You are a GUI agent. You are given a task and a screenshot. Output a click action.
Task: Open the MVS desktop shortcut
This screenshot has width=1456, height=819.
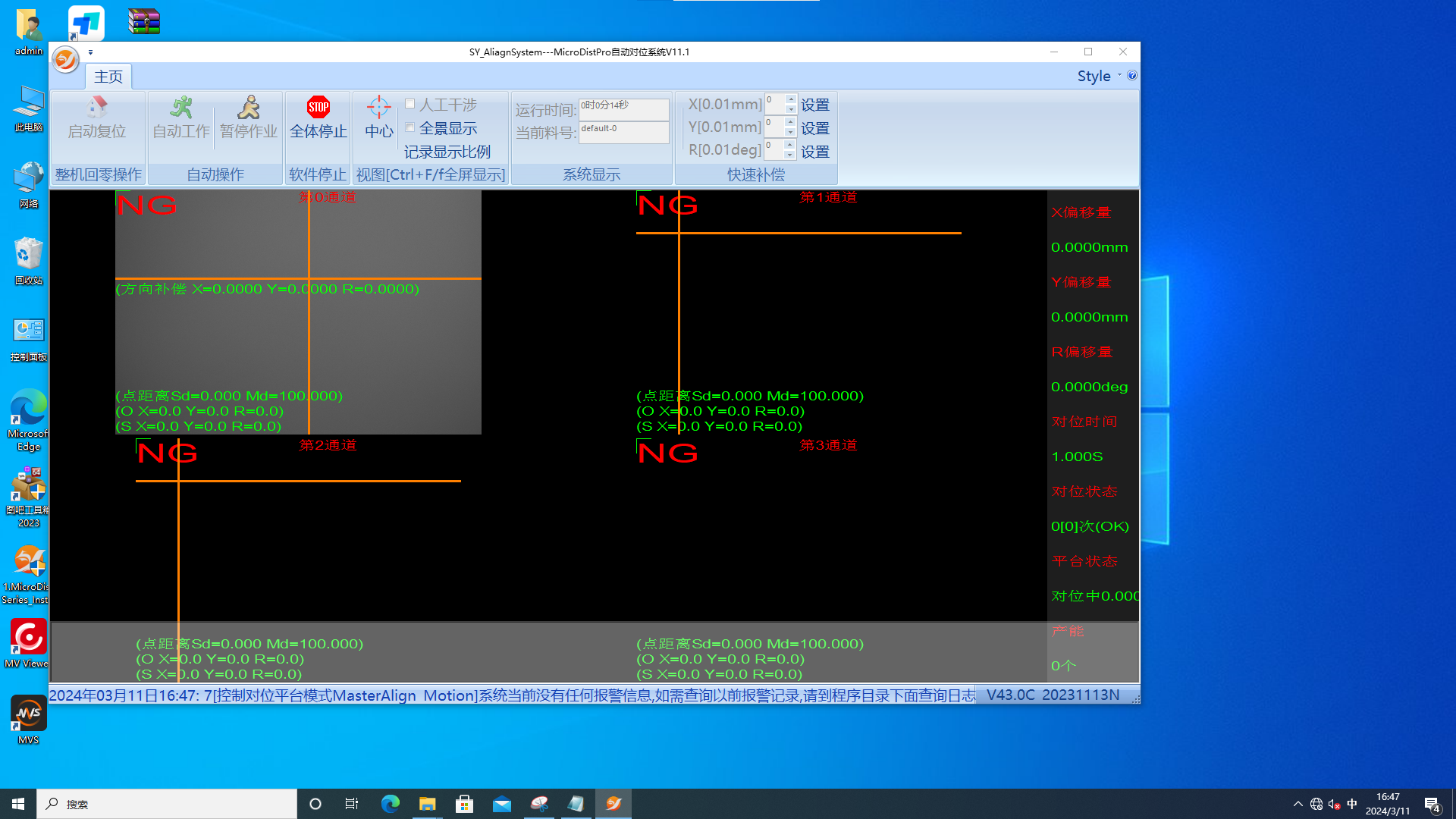click(x=28, y=714)
